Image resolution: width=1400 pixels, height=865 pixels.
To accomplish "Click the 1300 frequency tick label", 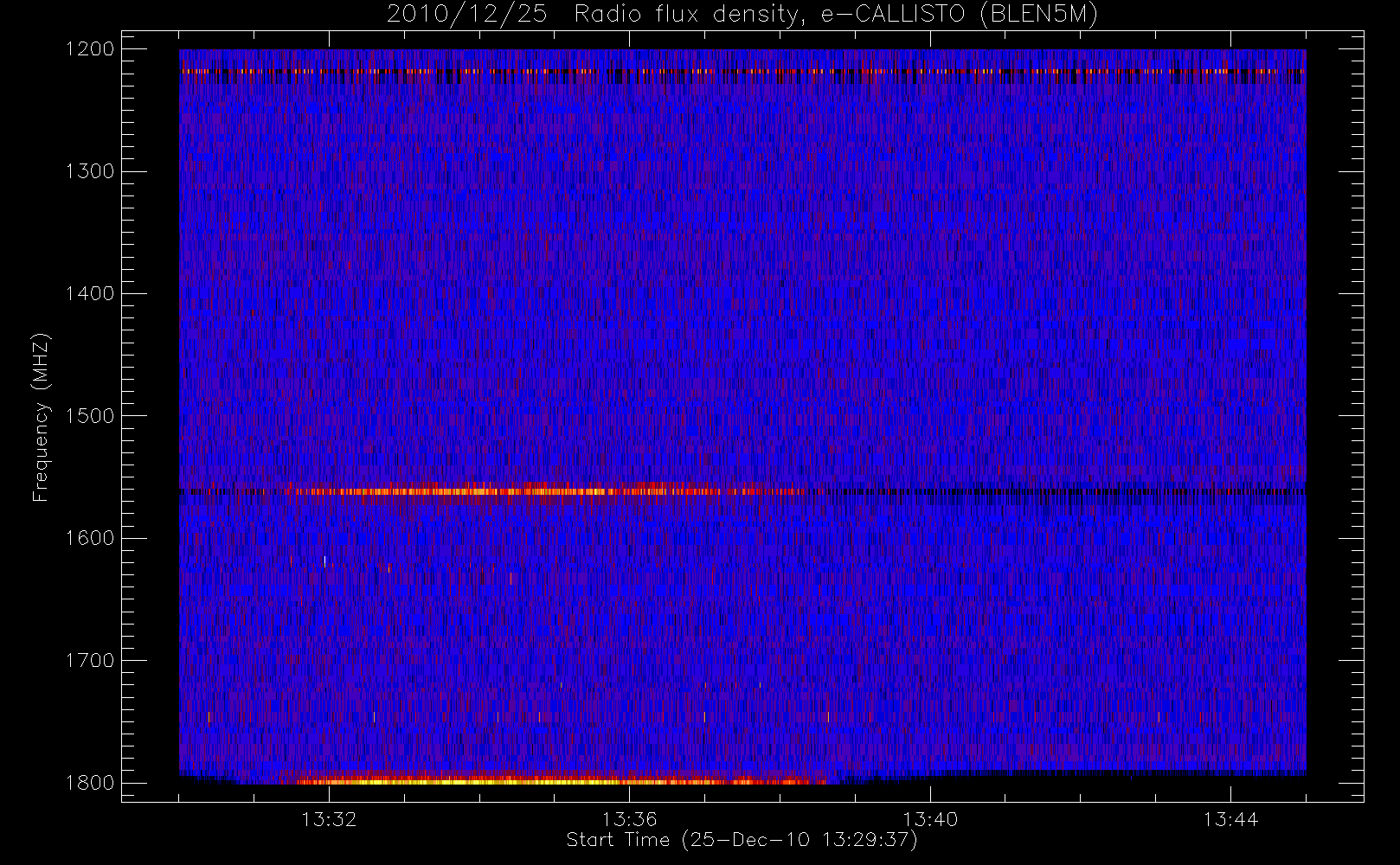I will (x=90, y=171).
